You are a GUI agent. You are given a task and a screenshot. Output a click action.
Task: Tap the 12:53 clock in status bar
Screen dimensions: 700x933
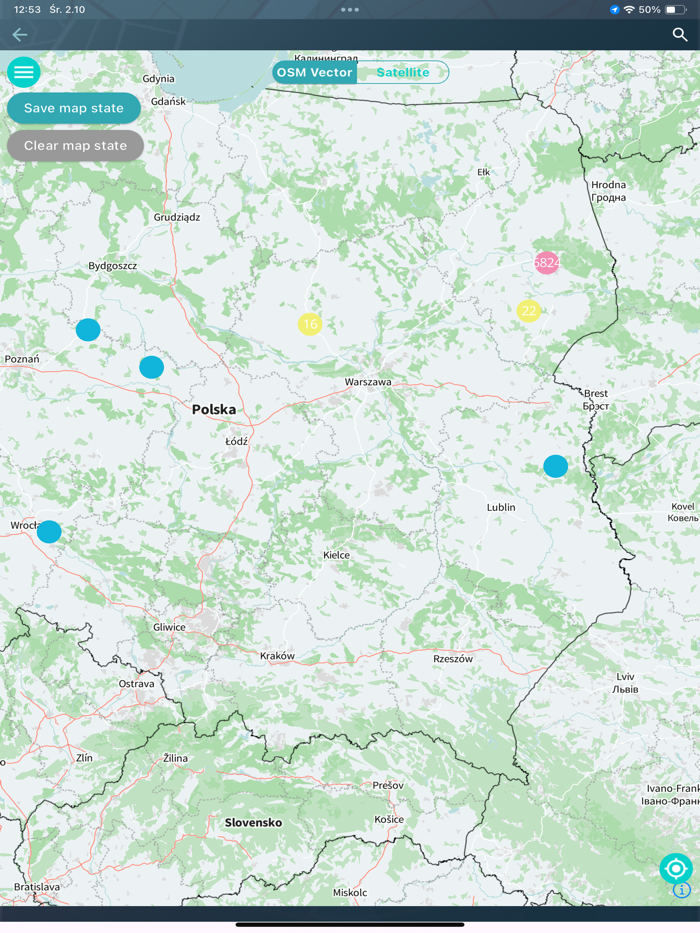pyautogui.click(x=27, y=10)
